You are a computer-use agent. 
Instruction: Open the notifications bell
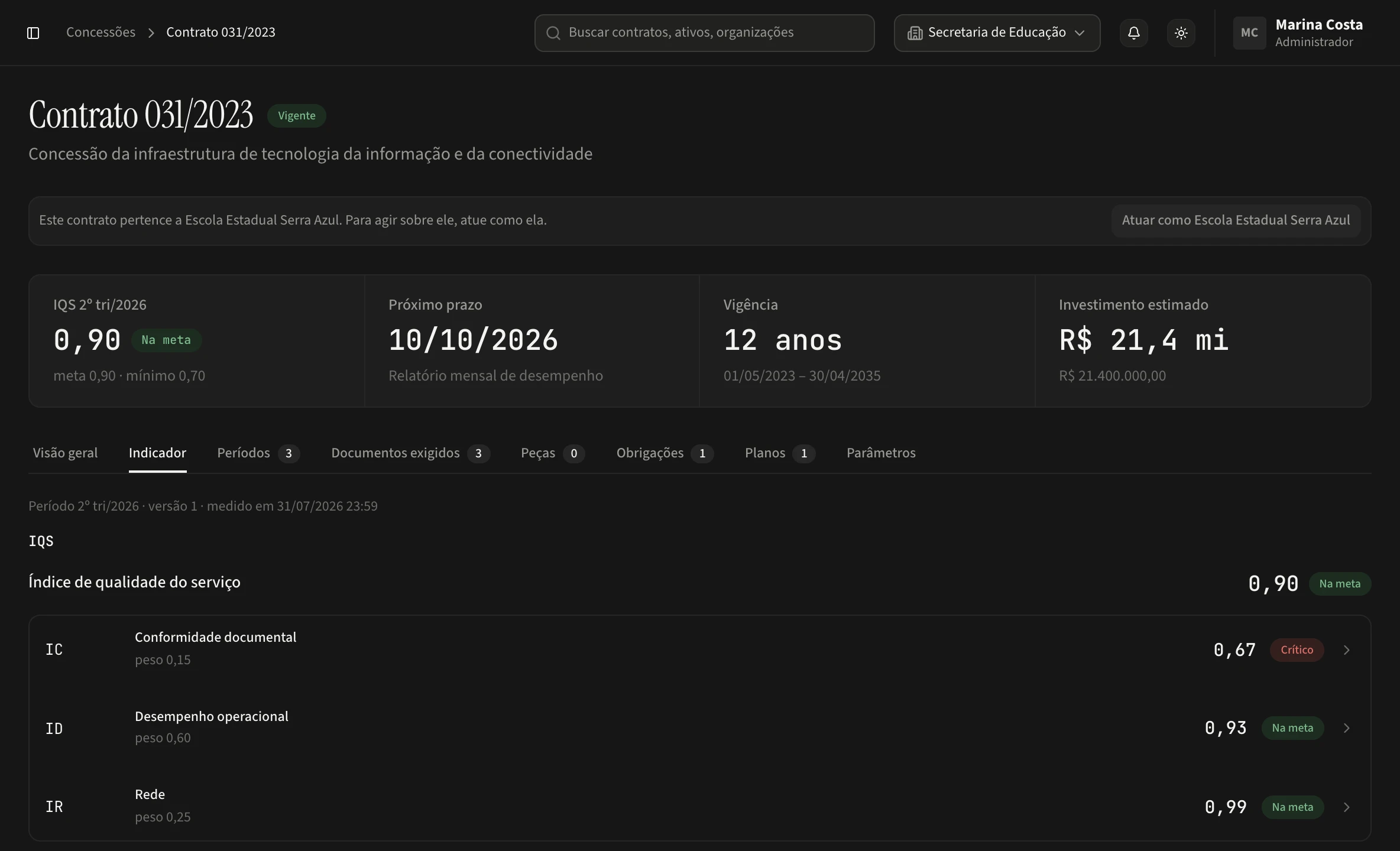pyautogui.click(x=1133, y=33)
